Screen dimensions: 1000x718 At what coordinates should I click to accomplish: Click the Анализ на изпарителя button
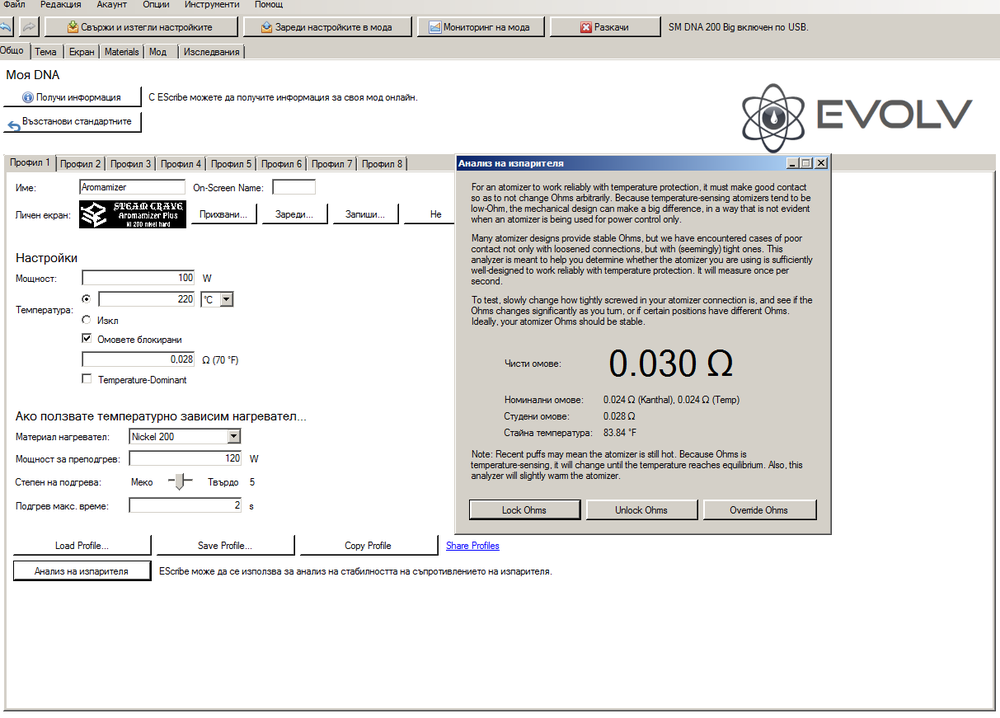82,571
